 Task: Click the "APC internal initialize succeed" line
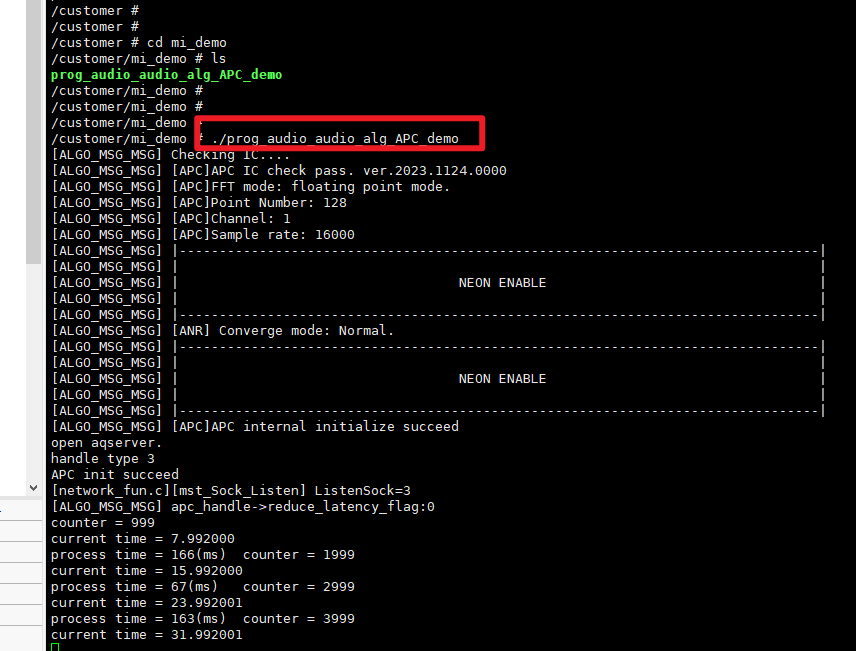coord(315,427)
